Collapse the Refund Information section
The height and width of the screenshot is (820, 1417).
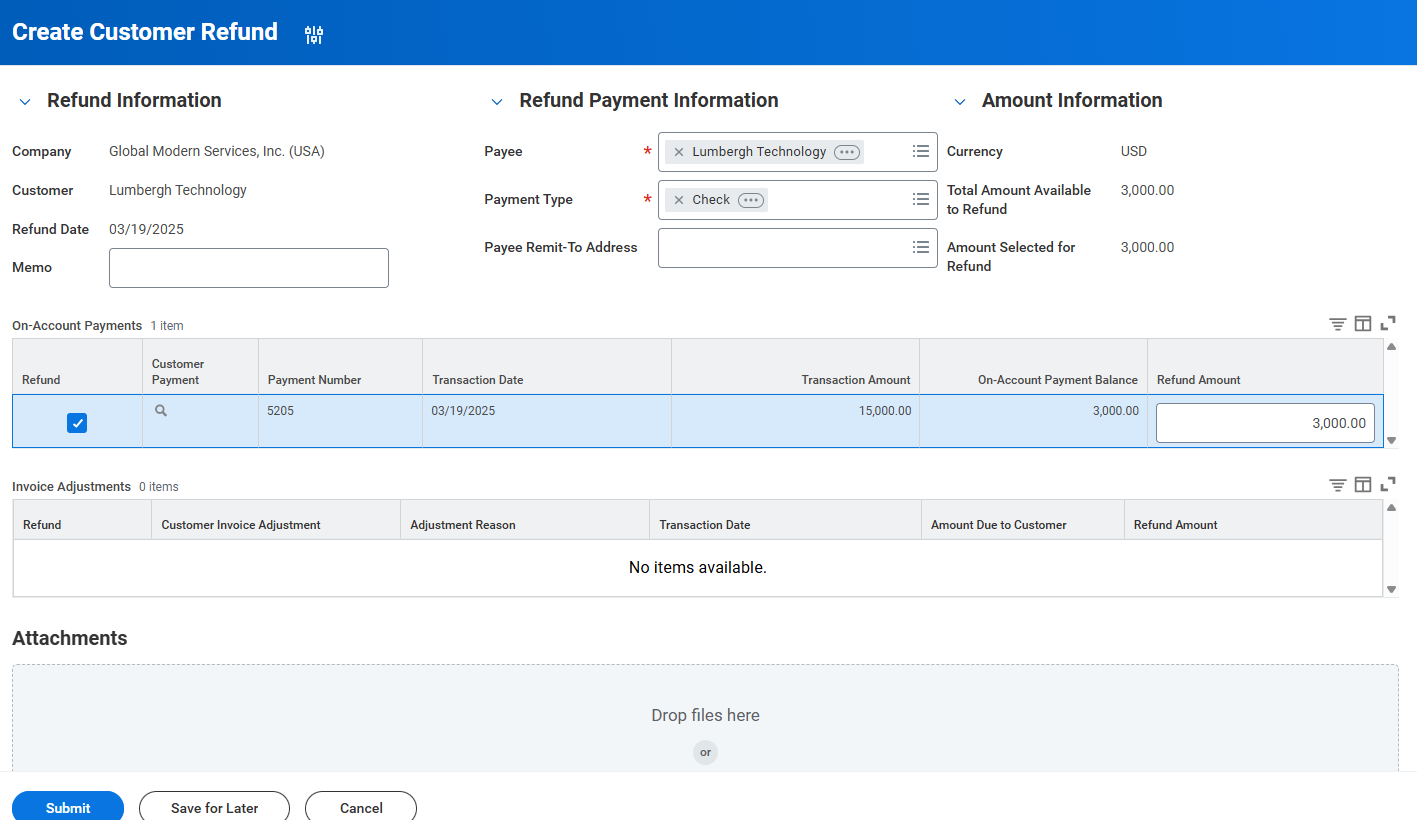coord(25,102)
